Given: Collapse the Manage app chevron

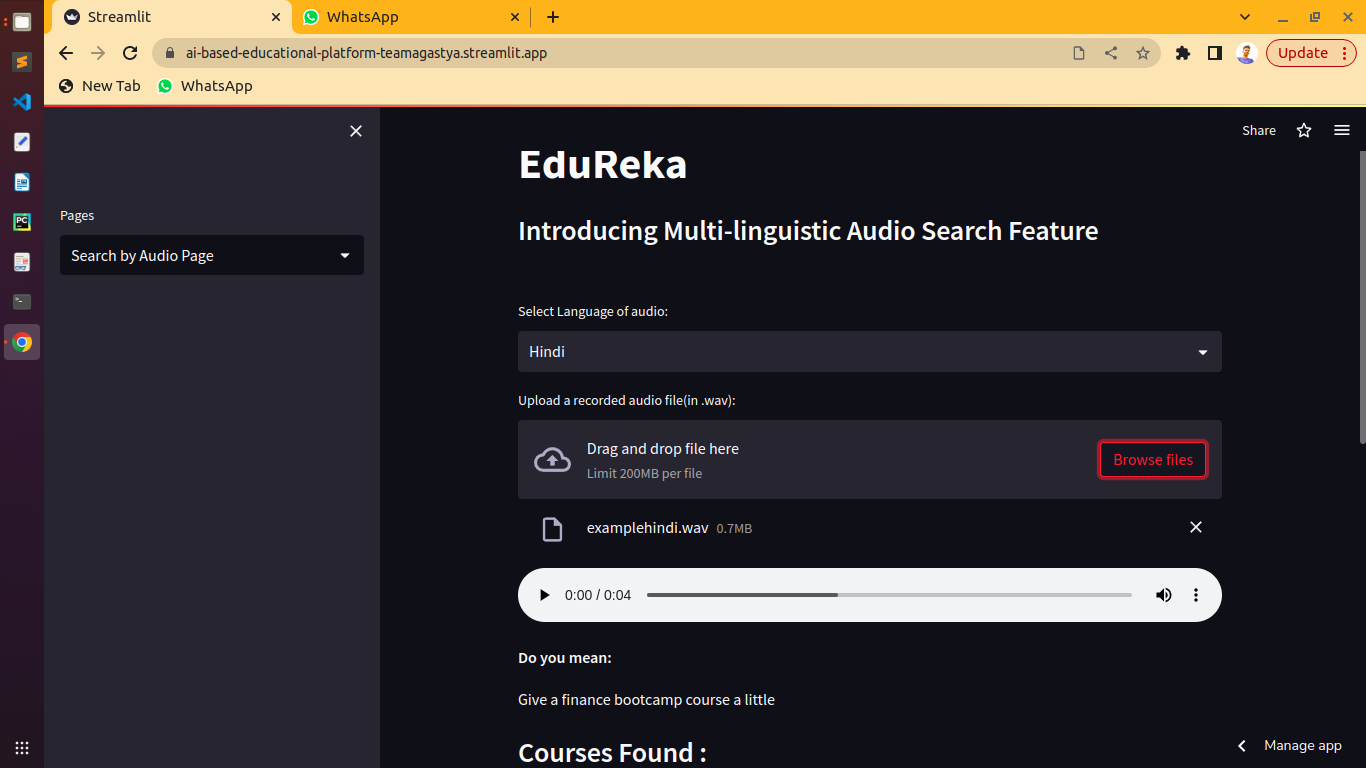Looking at the screenshot, I should 1241,745.
